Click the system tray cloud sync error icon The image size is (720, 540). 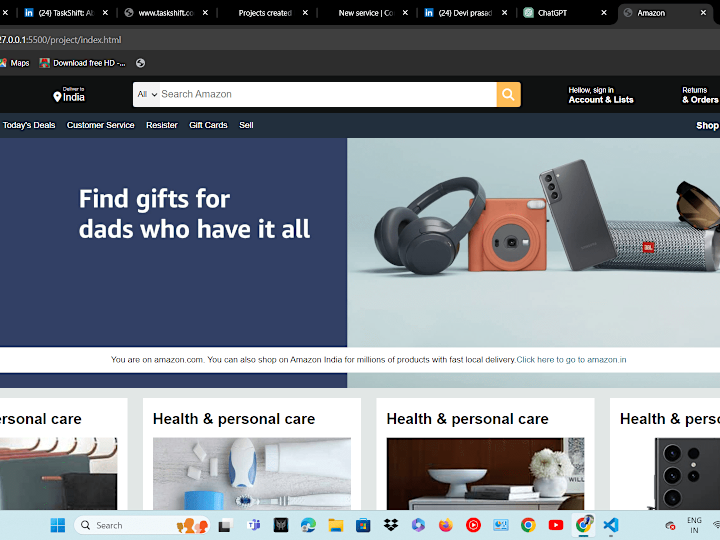tap(670, 525)
